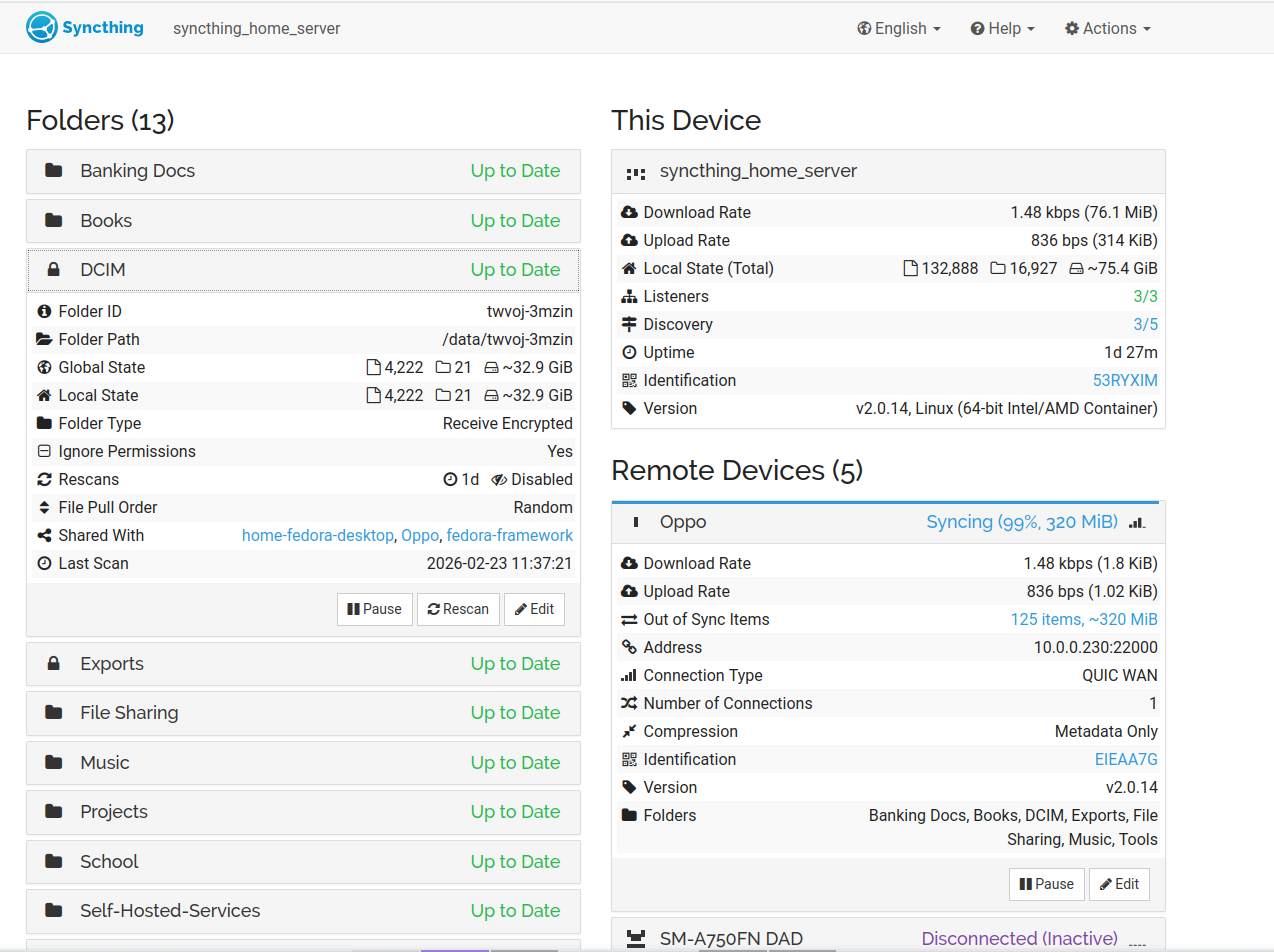Pause the Oppo remote device

tap(1046, 884)
